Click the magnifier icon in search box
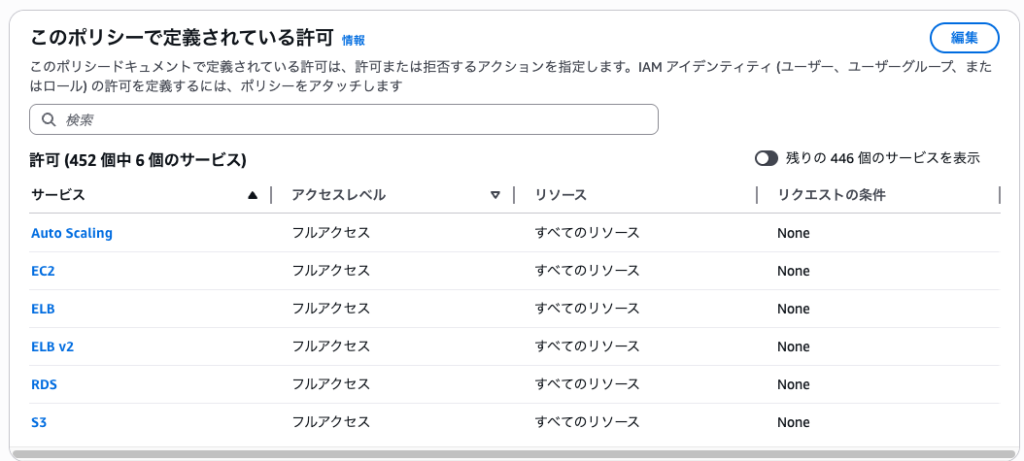Screen dimensions: 1024x461 coord(48,120)
